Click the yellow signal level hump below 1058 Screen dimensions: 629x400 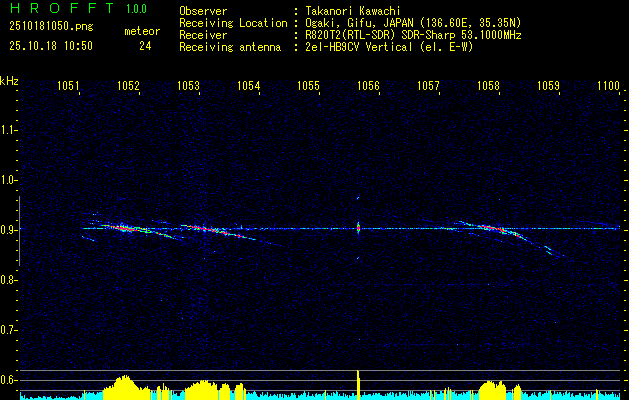[493, 390]
